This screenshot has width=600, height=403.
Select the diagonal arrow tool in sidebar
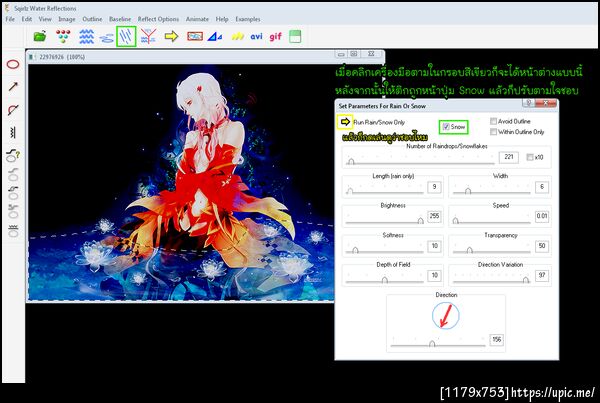coord(13,86)
